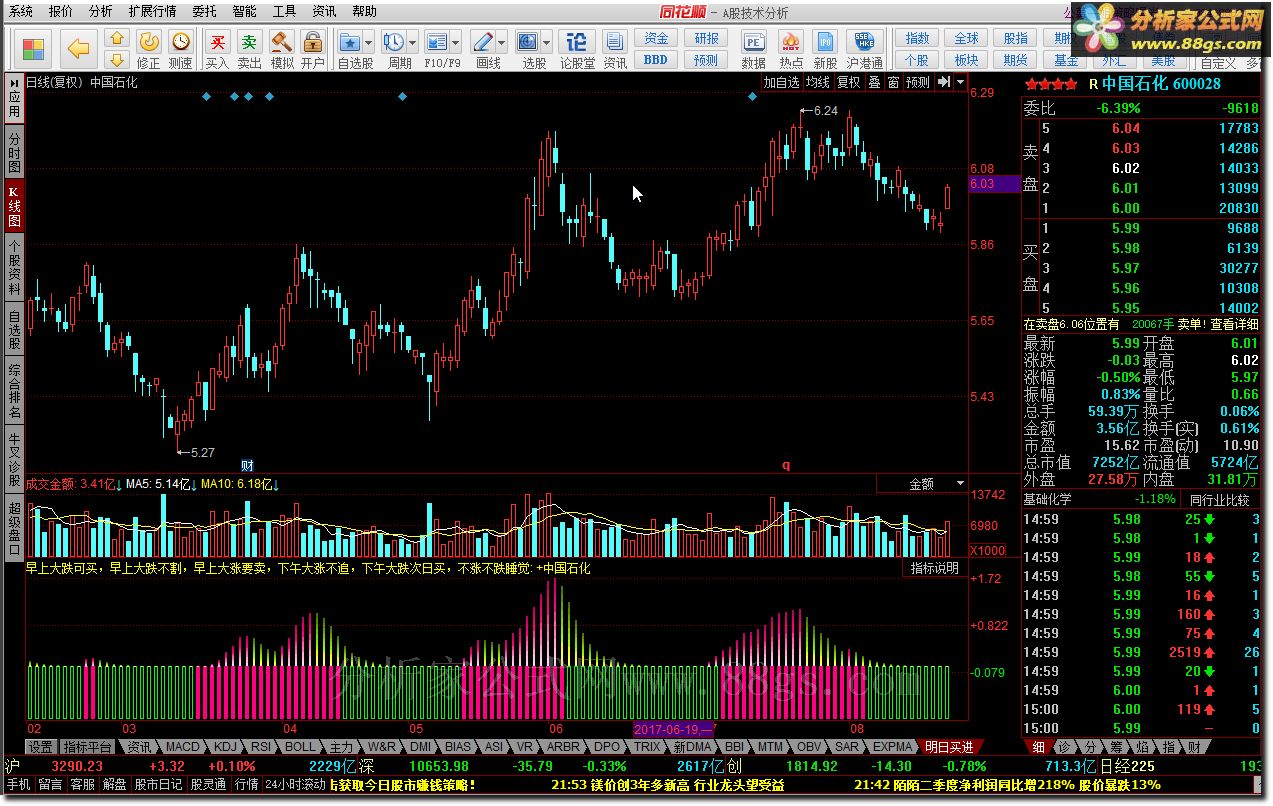Open the 智能 menu
This screenshot has height=806, width=1273.
point(244,12)
